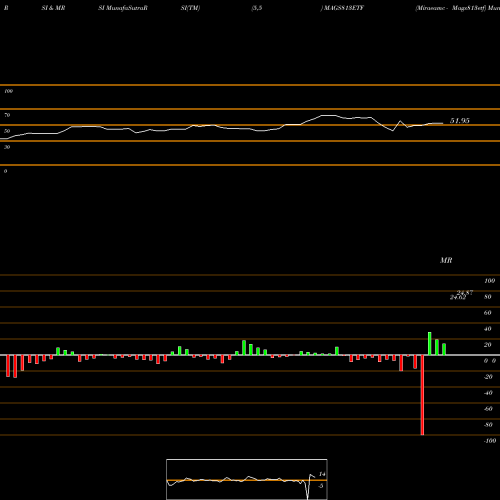Click the MR panel title label
500x500 pixels.
446,260
